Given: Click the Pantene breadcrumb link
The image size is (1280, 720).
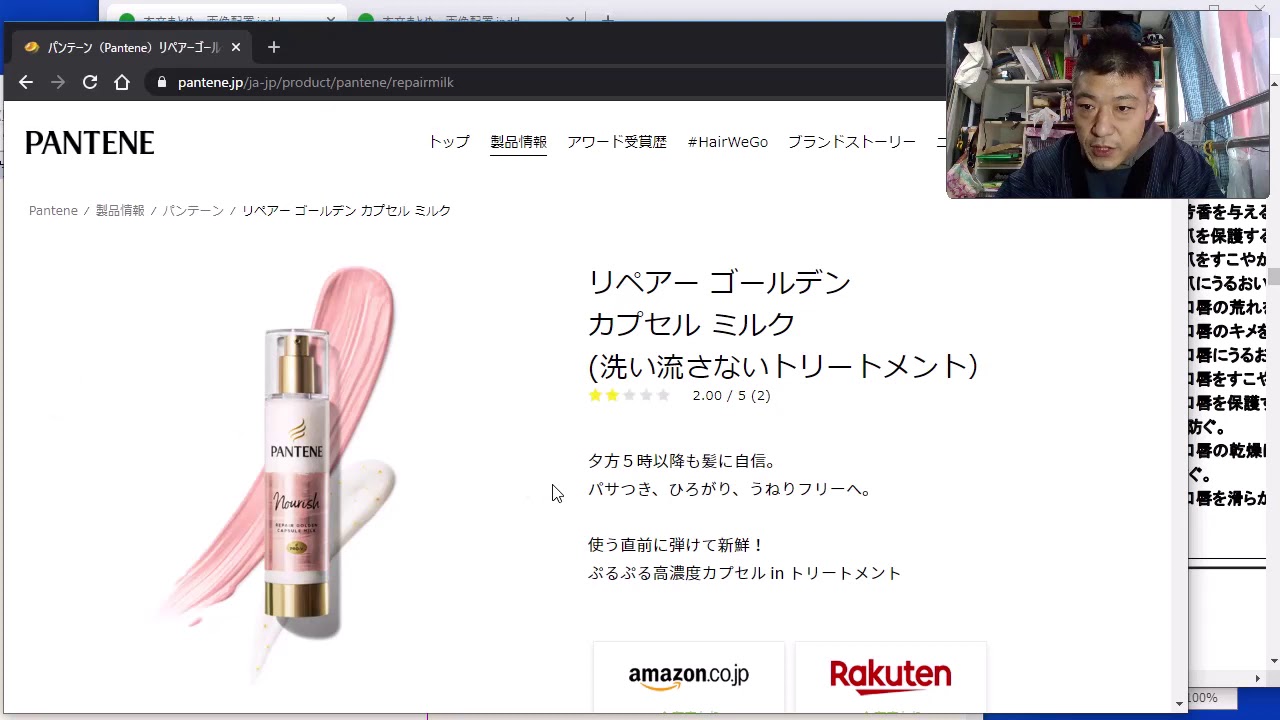Looking at the screenshot, I should coord(53,211).
